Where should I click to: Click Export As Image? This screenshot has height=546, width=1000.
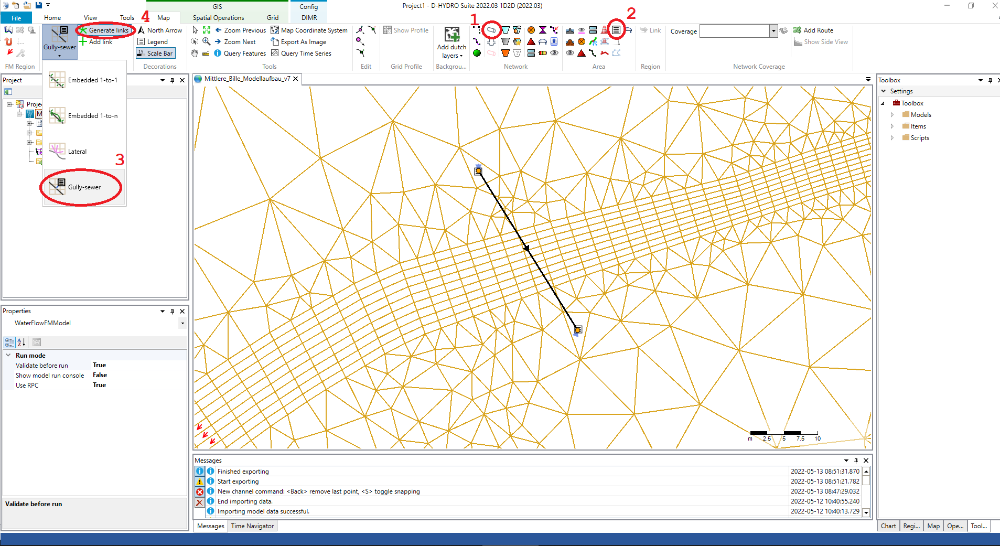298,41
